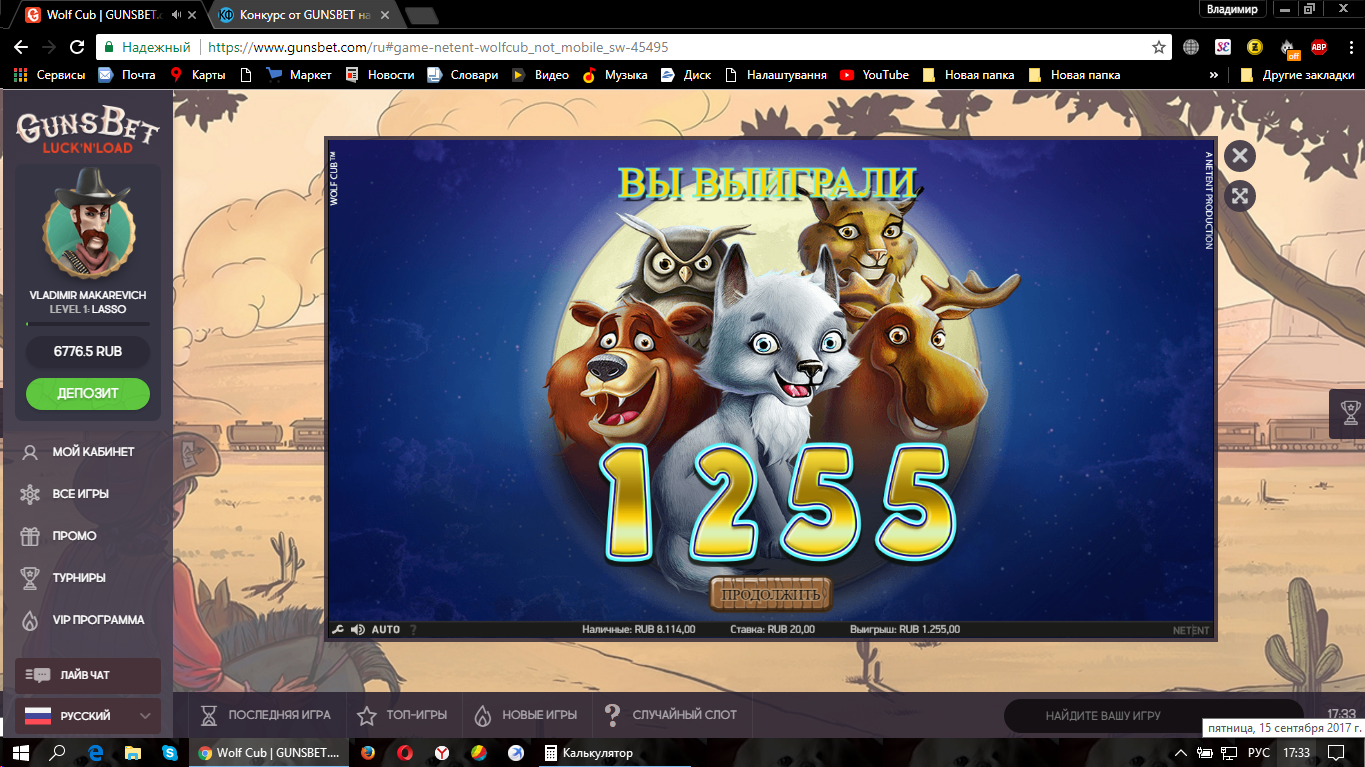Mute the Wolf Cub tab audio icon
The height and width of the screenshot is (767, 1365).
(x=177, y=15)
